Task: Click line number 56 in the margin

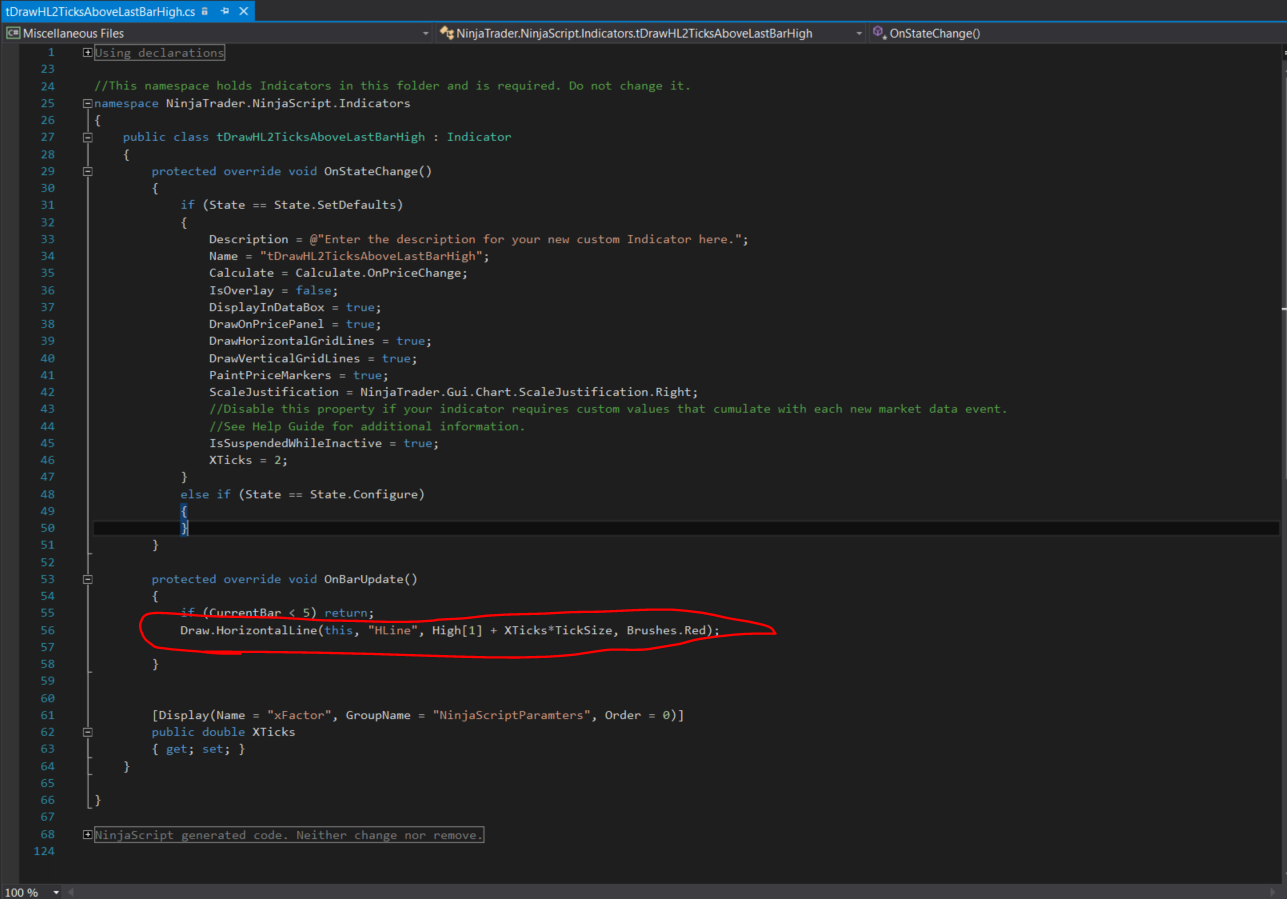Action: point(48,630)
